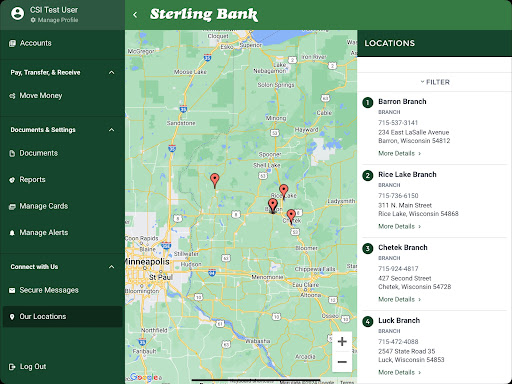Select the Chetek Branch location title
Screen dimensions: 512x384
403,248
